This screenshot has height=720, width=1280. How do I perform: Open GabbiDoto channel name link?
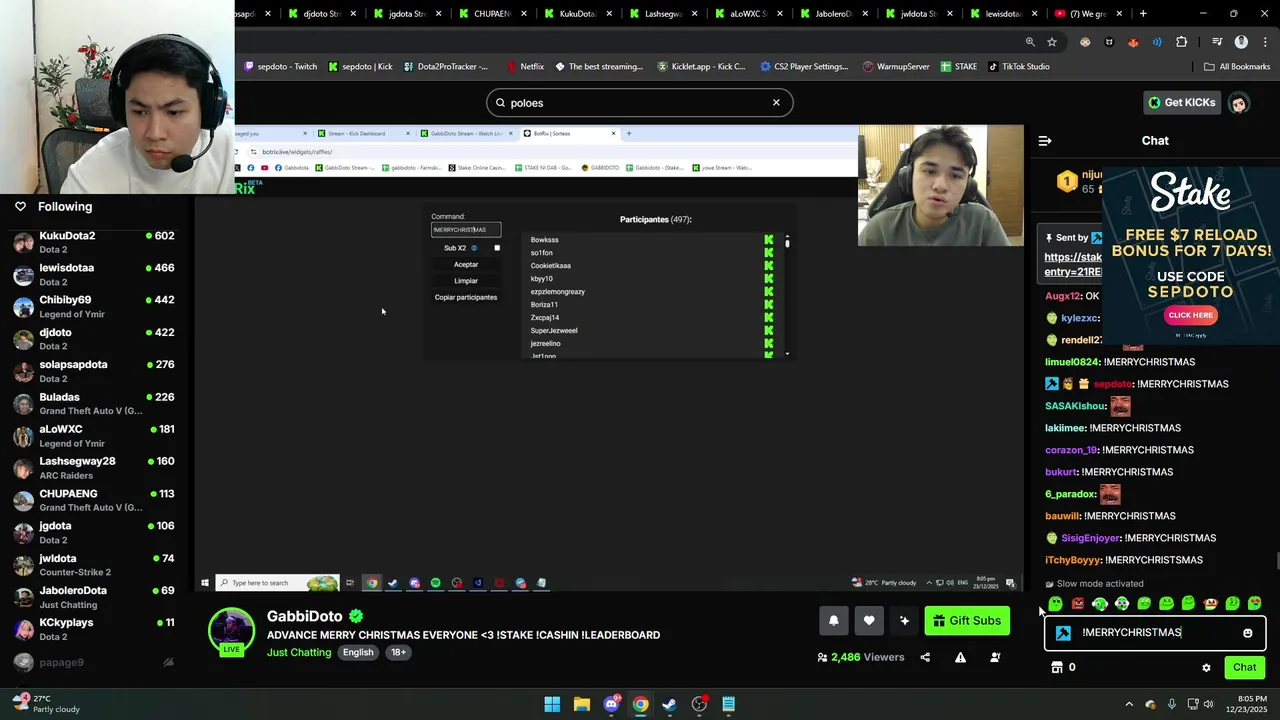[305, 616]
